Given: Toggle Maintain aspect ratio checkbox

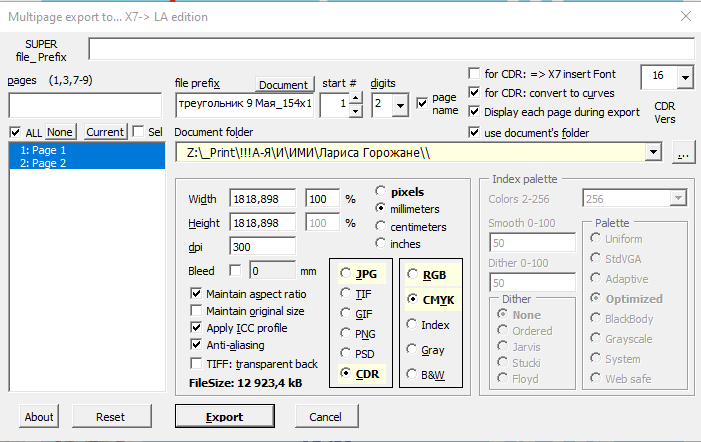Looking at the screenshot, I should pos(196,294).
